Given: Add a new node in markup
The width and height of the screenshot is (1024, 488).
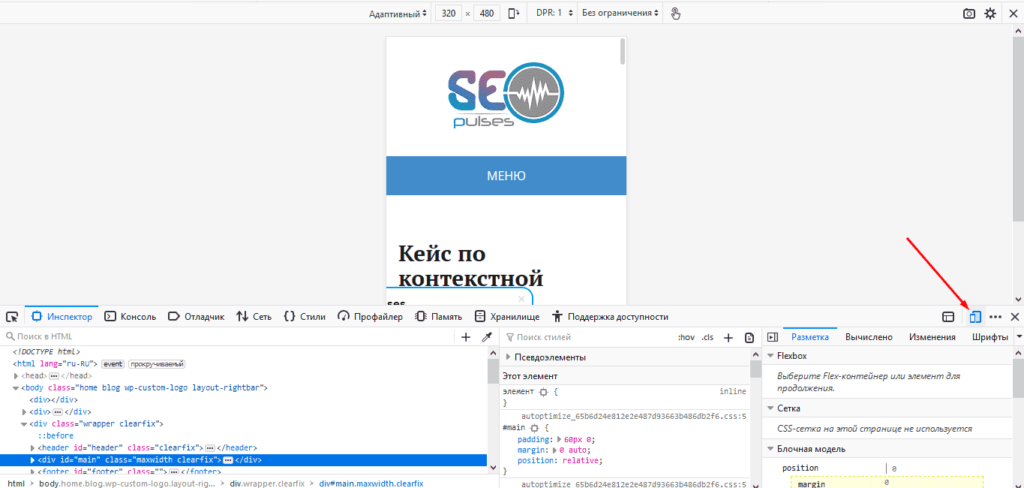Looking at the screenshot, I should (x=466, y=337).
